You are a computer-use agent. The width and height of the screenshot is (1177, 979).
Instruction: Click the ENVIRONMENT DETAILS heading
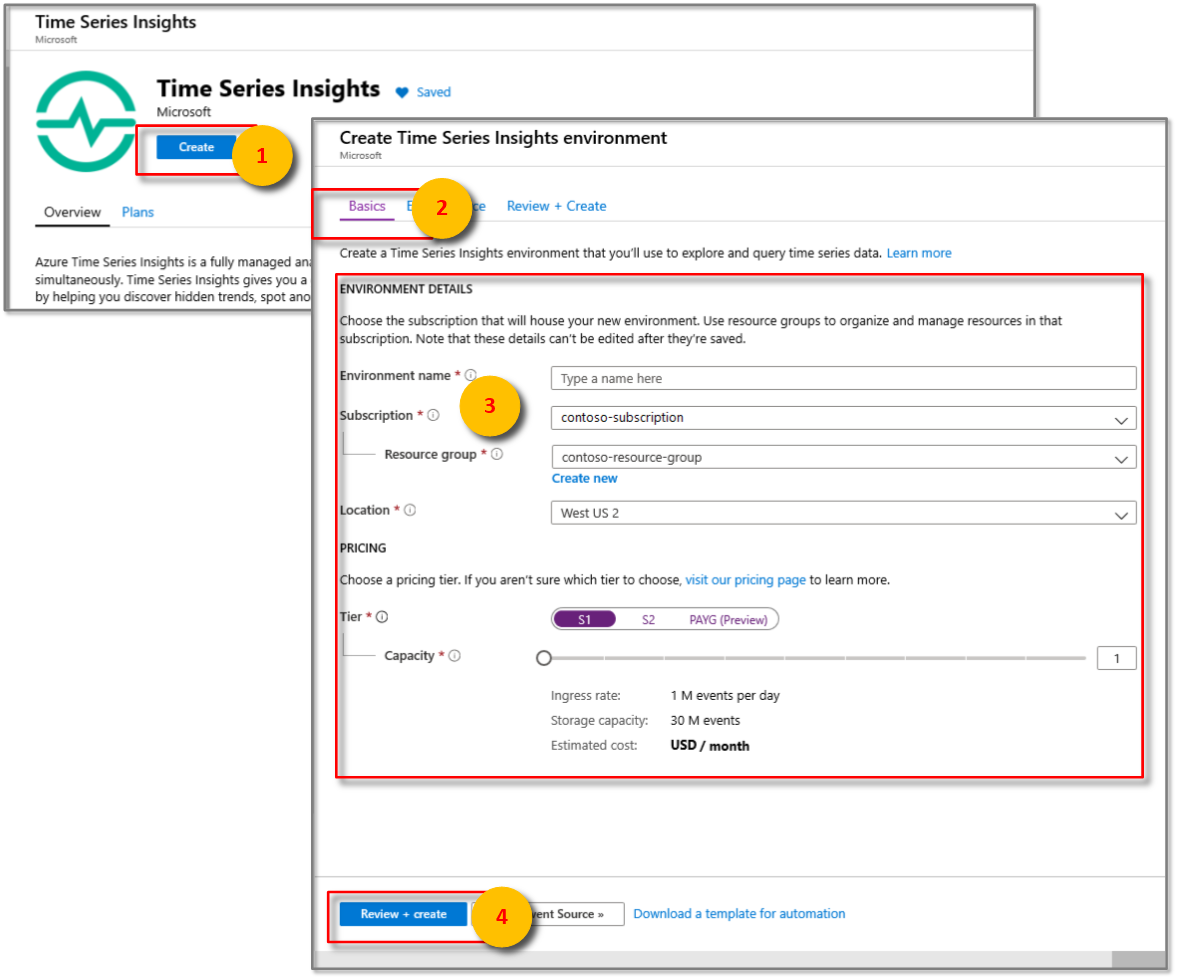(406, 289)
